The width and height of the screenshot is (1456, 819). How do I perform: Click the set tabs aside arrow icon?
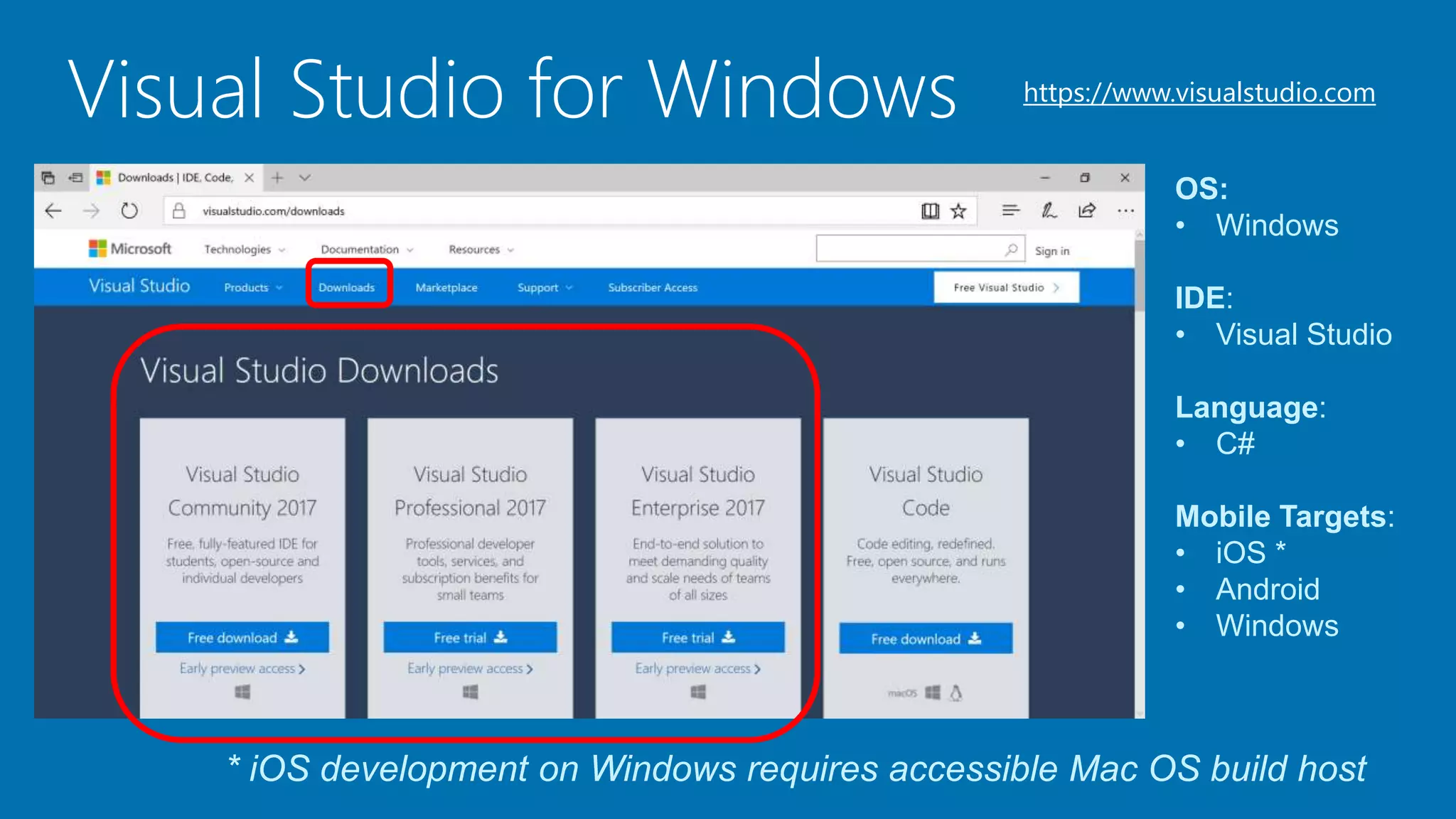pyautogui.click(x=75, y=178)
